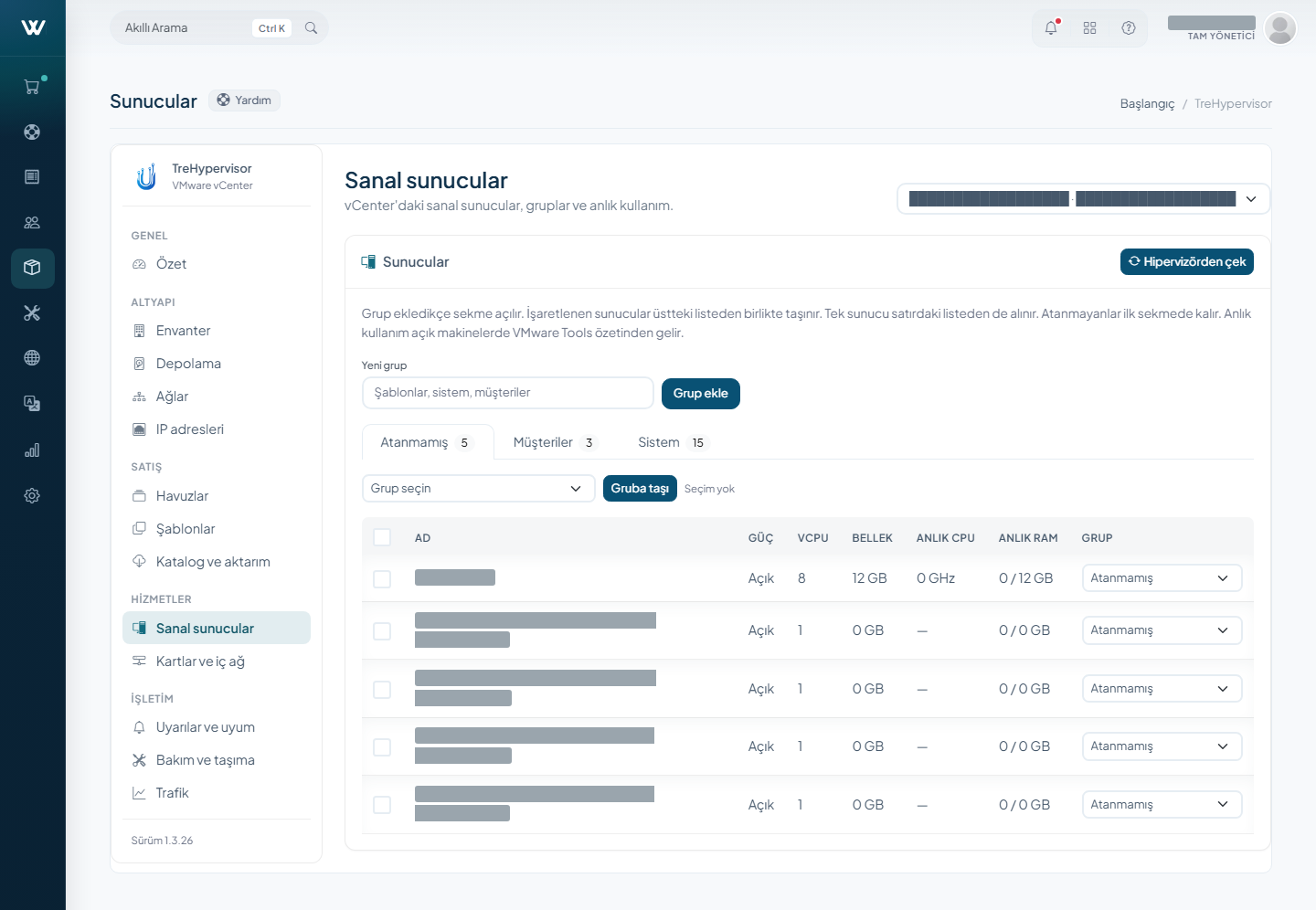
Task: Click the support lifebuoy icon in left rail
Action: pyautogui.click(x=32, y=132)
